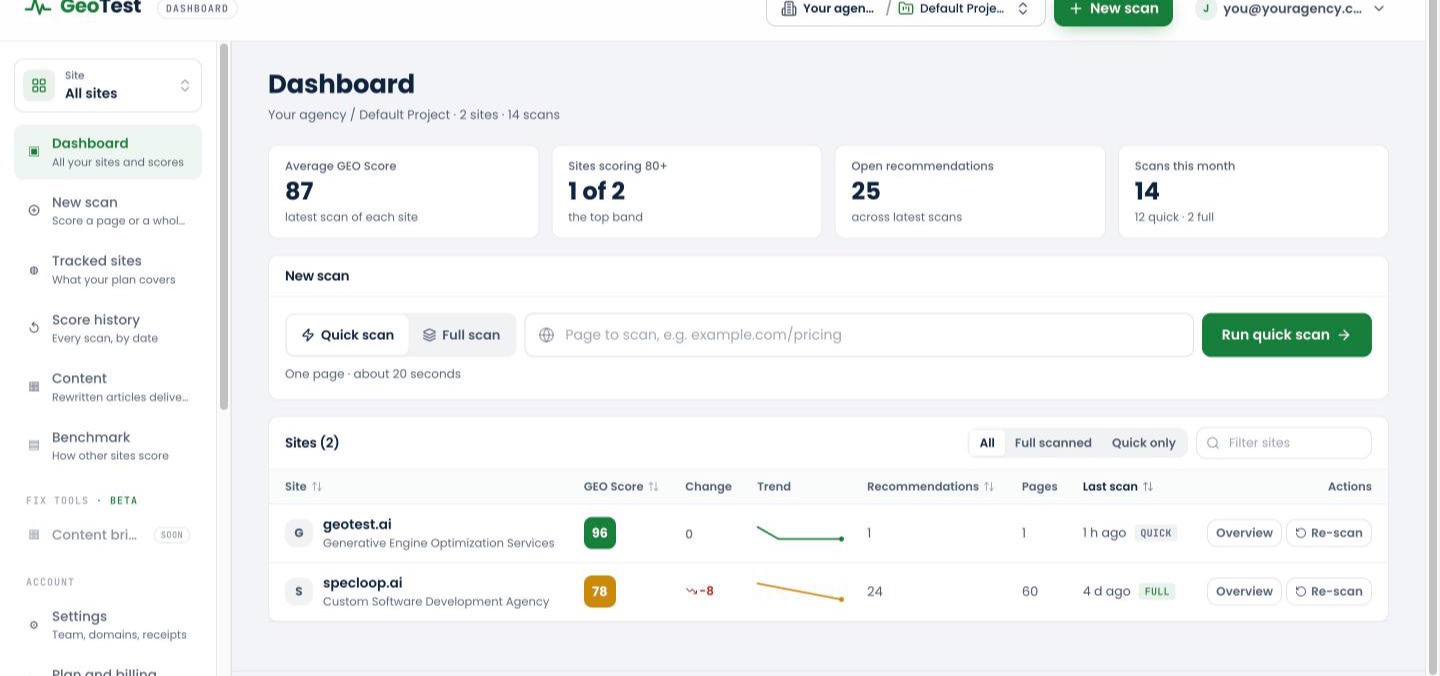Filter to Full scanned sites
Viewport: 1440px width, 676px height.
pos(1053,443)
